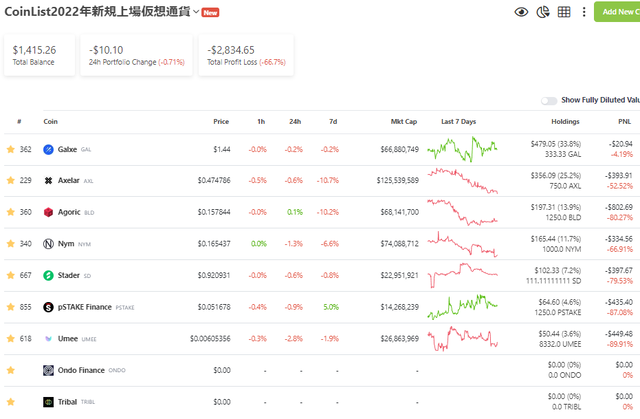Click Galxe holdings $479.05 (33.8%)

coord(556,144)
